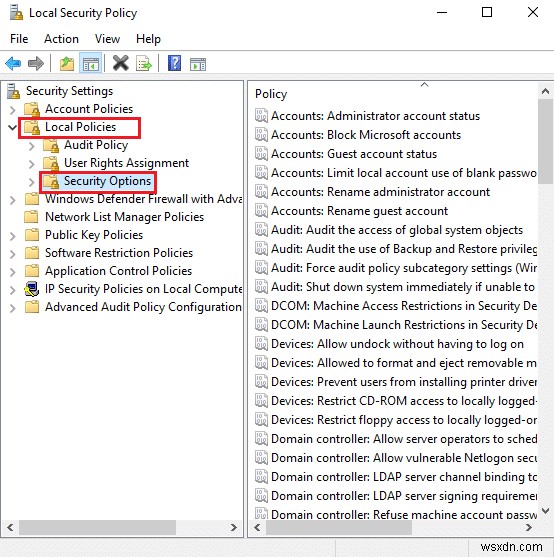Screen dimensions: 554x557
Task: Click icon beside Accounts: Guest account status
Action: (x=261, y=153)
